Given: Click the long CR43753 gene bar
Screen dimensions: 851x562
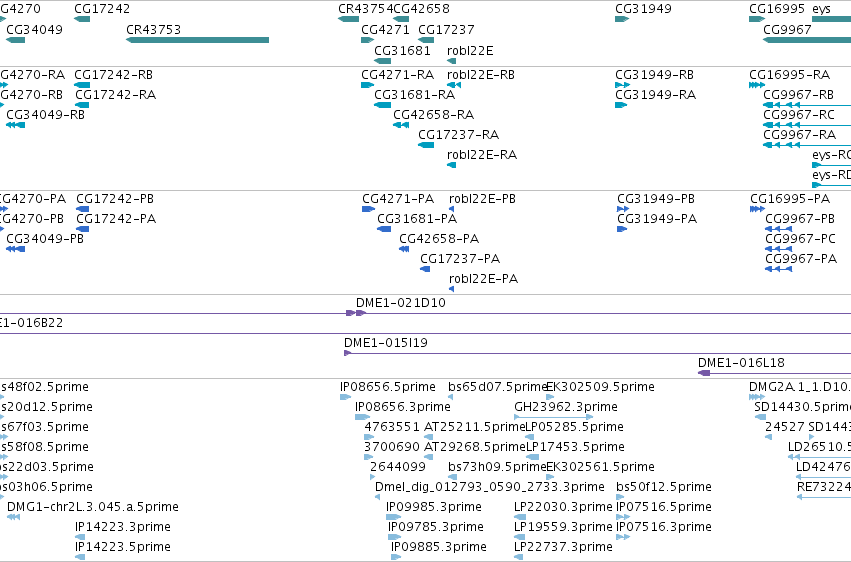Looking at the screenshot, I should 198,40.
